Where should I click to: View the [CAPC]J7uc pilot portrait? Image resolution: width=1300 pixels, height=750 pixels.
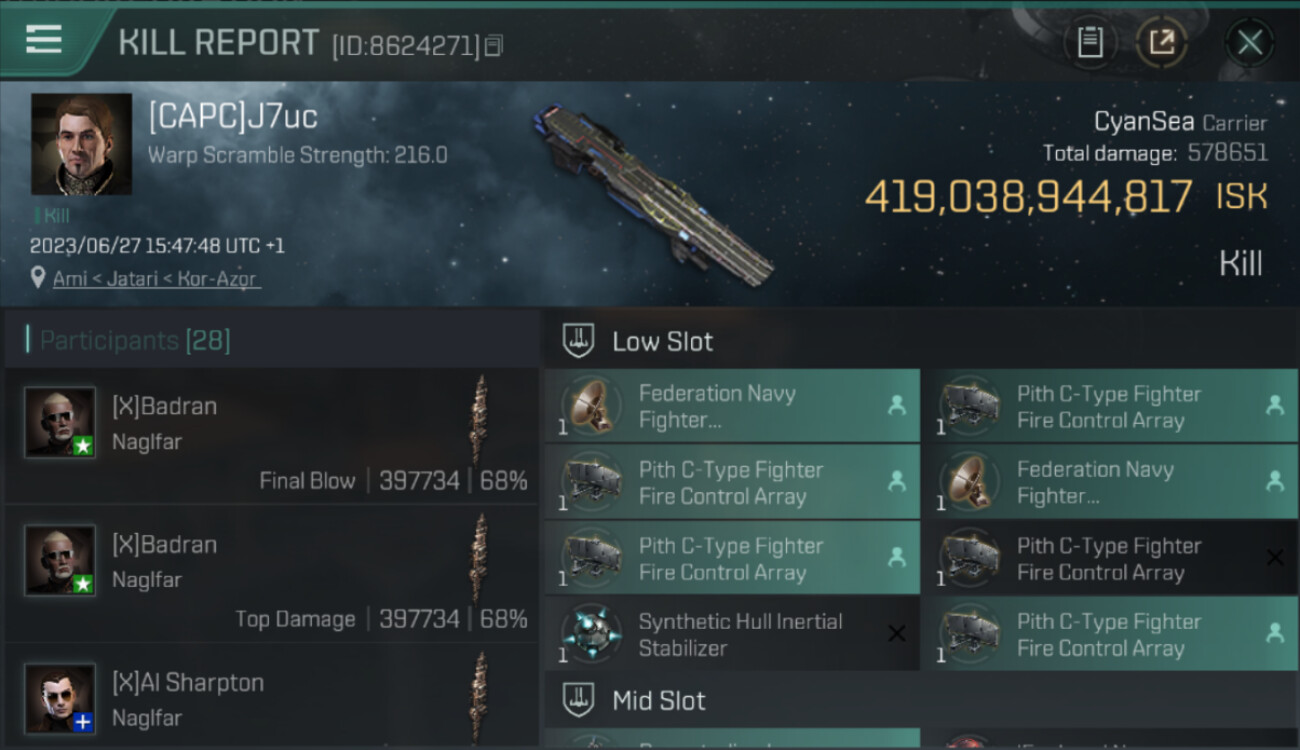(81, 144)
